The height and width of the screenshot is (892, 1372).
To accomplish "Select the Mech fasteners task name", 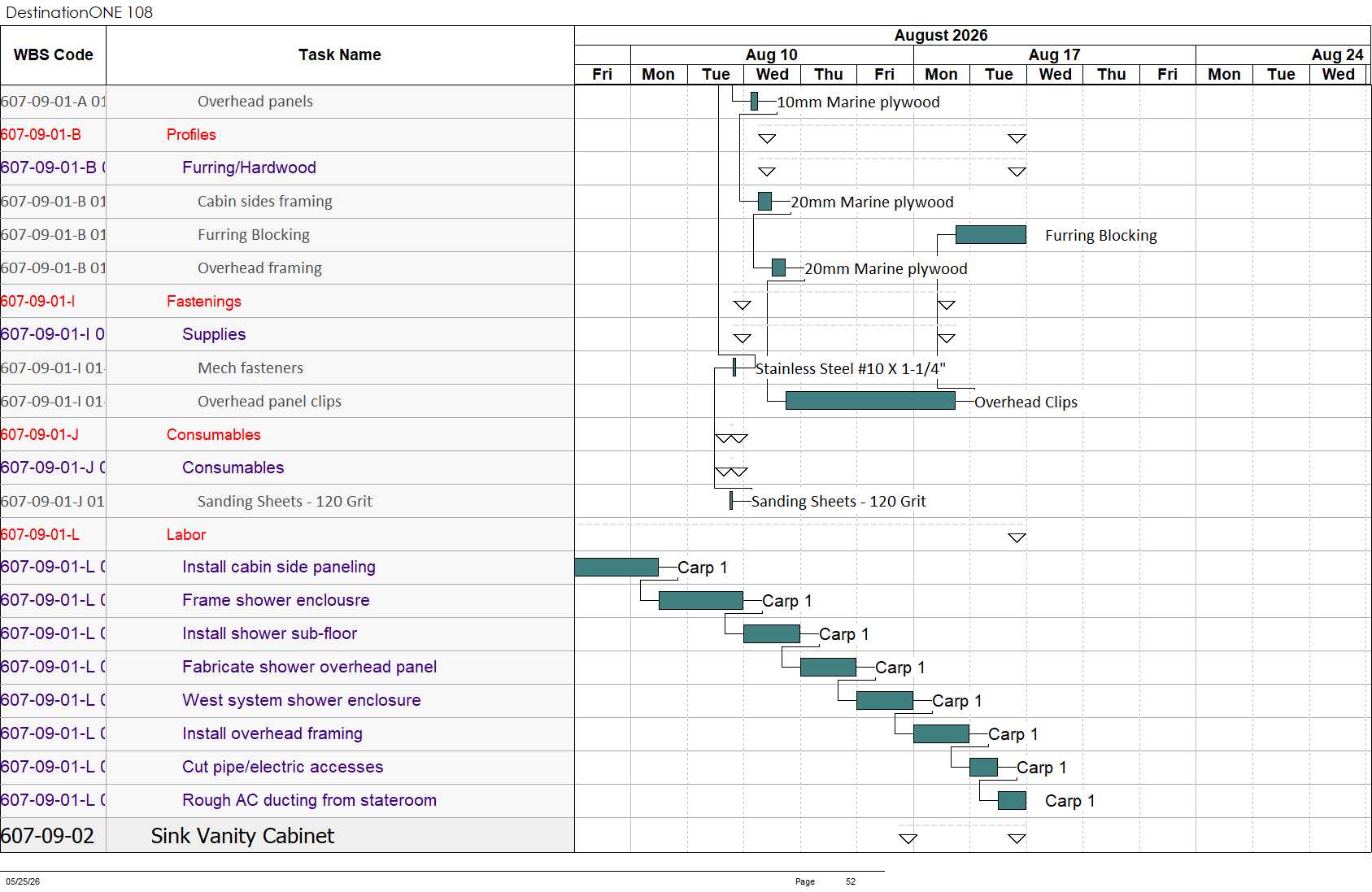I will click(x=250, y=368).
